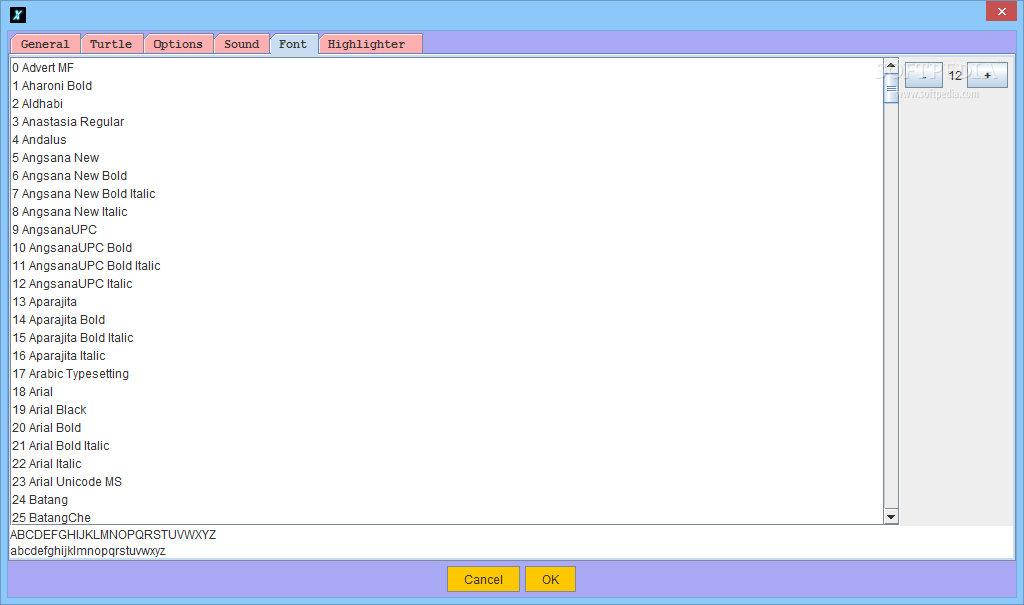Close the preferences dialog window

click(1001, 11)
